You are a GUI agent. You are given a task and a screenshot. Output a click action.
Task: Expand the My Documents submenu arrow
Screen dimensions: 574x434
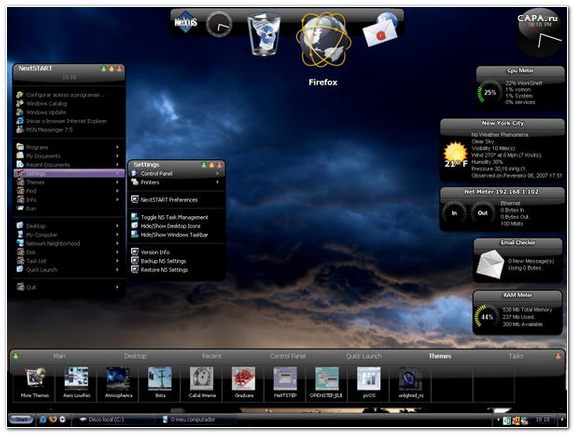tap(117, 156)
